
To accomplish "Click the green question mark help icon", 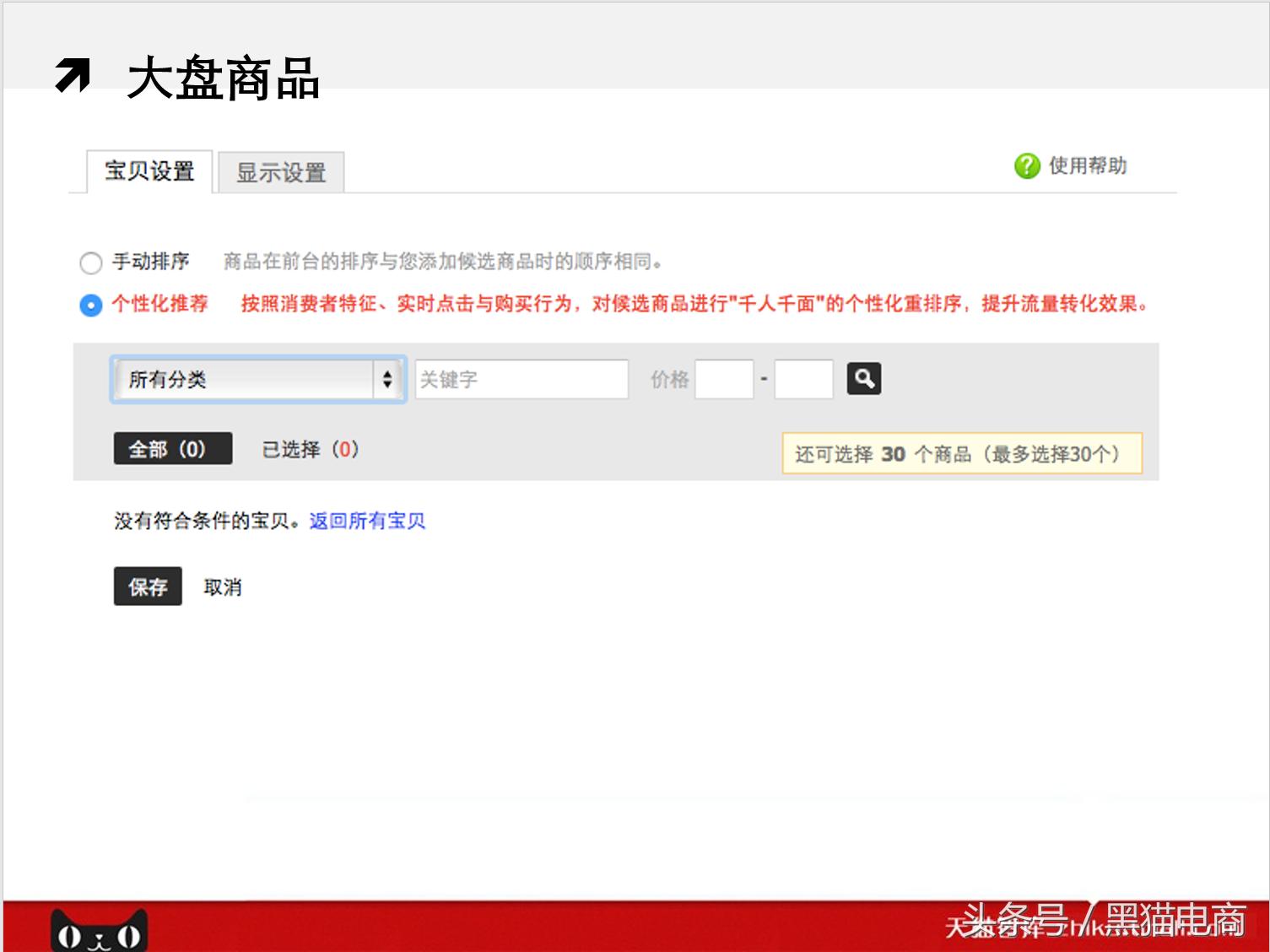I will click(x=1024, y=165).
